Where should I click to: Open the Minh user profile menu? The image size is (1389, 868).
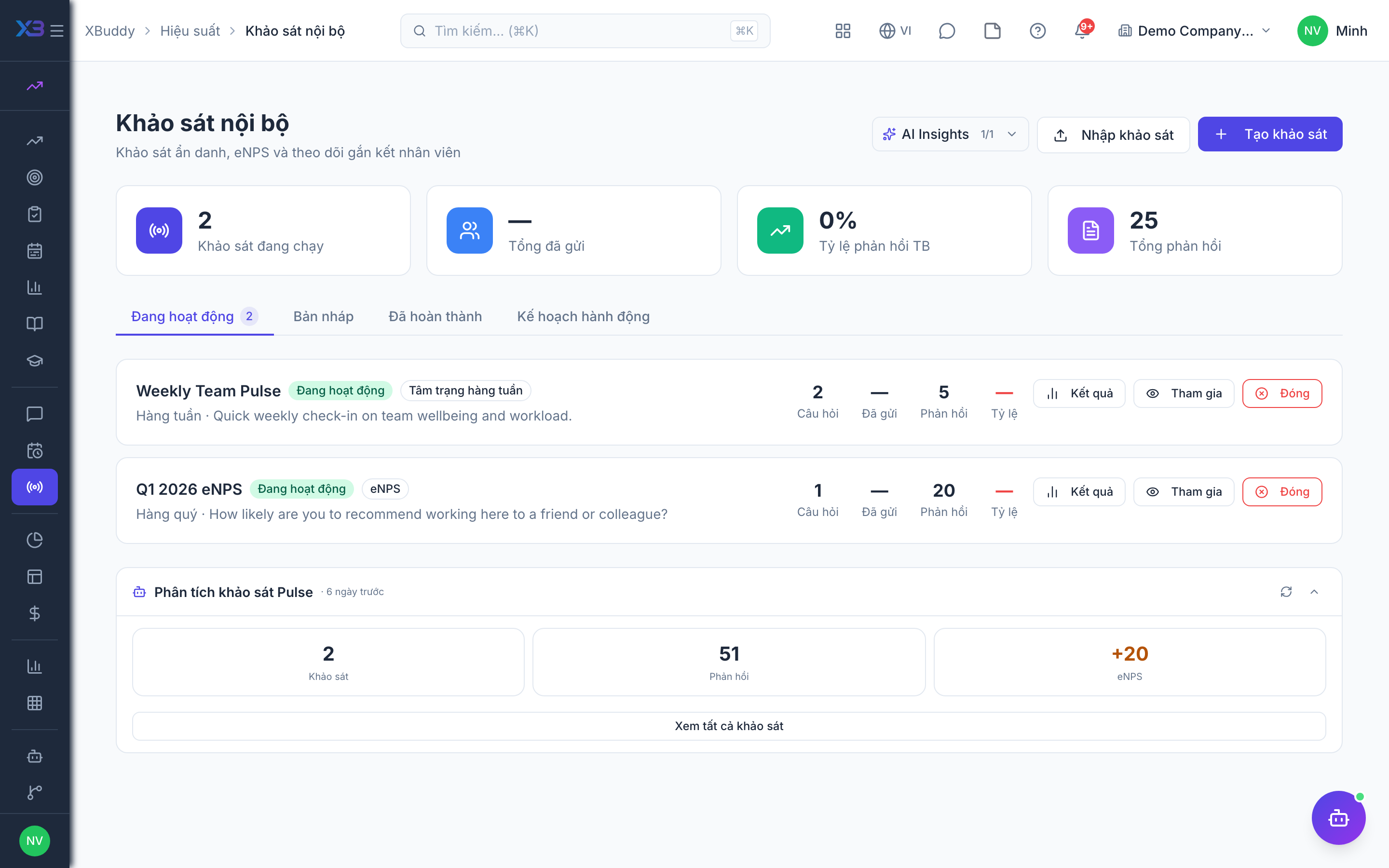click(1332, 30)
